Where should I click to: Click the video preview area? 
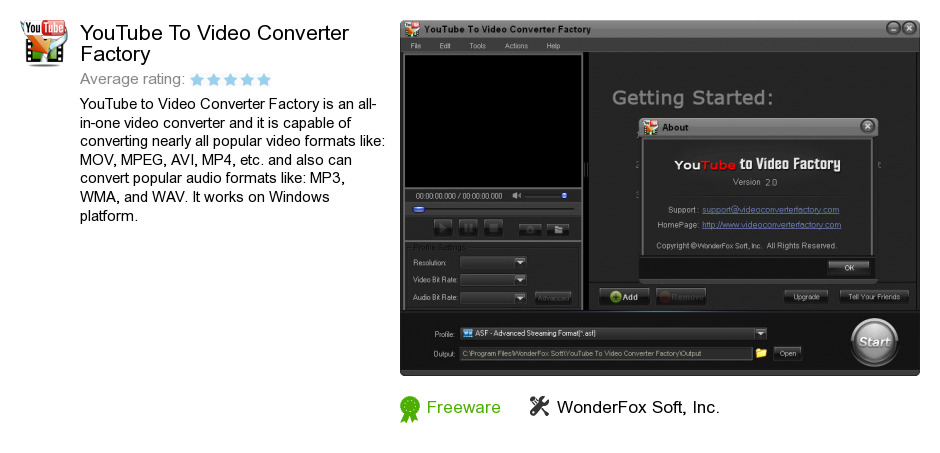(493, 121)
